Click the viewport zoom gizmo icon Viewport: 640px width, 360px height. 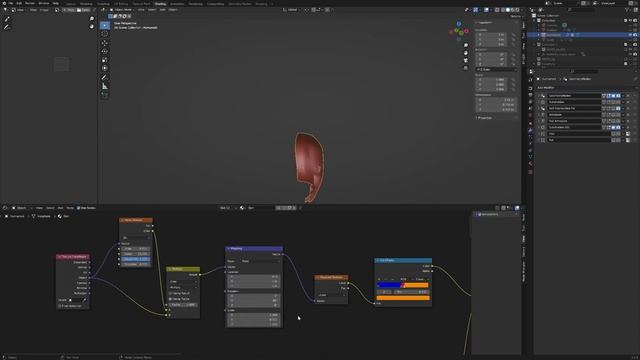(x=466, y=45)
